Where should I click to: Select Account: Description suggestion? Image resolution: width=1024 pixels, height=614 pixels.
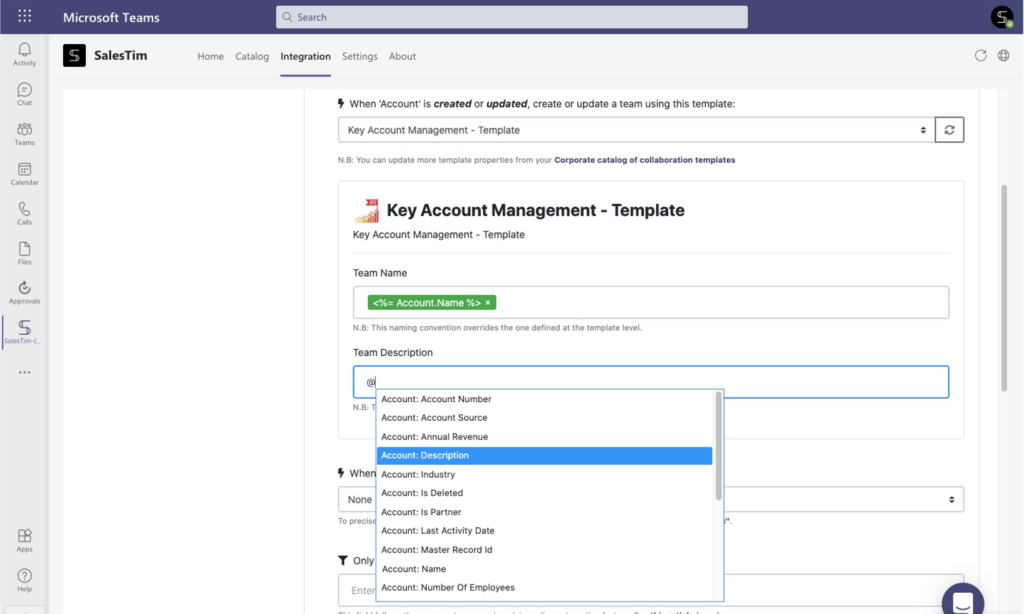click(544, 455)
